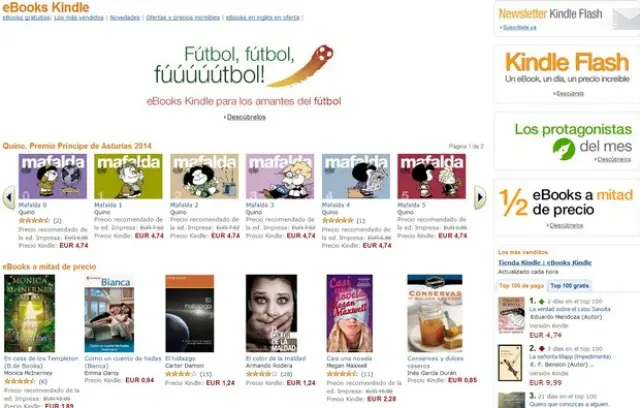Open the Mafalda 0 book cover
This screenshot has width=640, height=408.
(53, 176)
